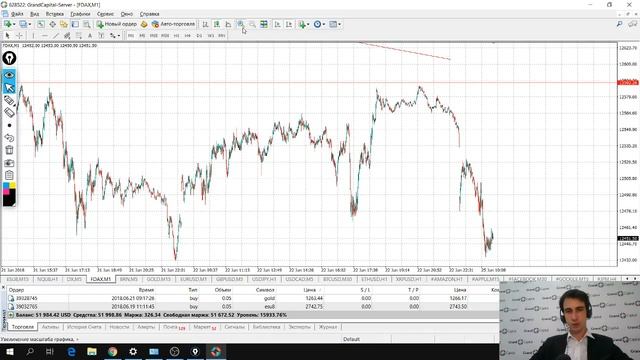This screenshot has height=360, width=640.
Task: Open the Графики menu
Action: [80, 14]
